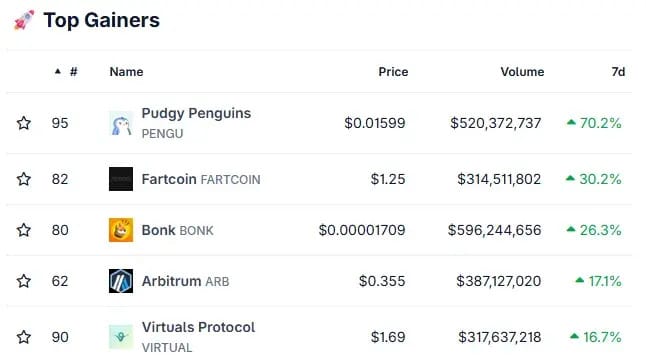Toggle Virtuals Protocol watchlist star
646x364 pixels.
(x=24, y=337)
